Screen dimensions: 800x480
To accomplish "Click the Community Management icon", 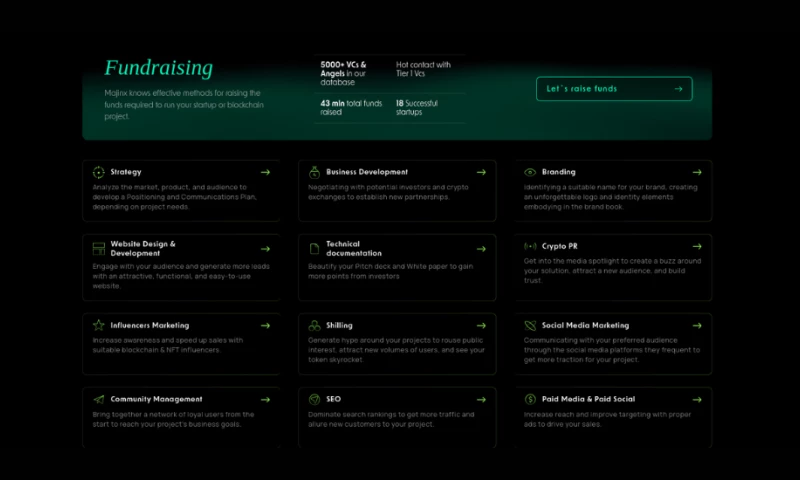I will click(x=98, y=399).
